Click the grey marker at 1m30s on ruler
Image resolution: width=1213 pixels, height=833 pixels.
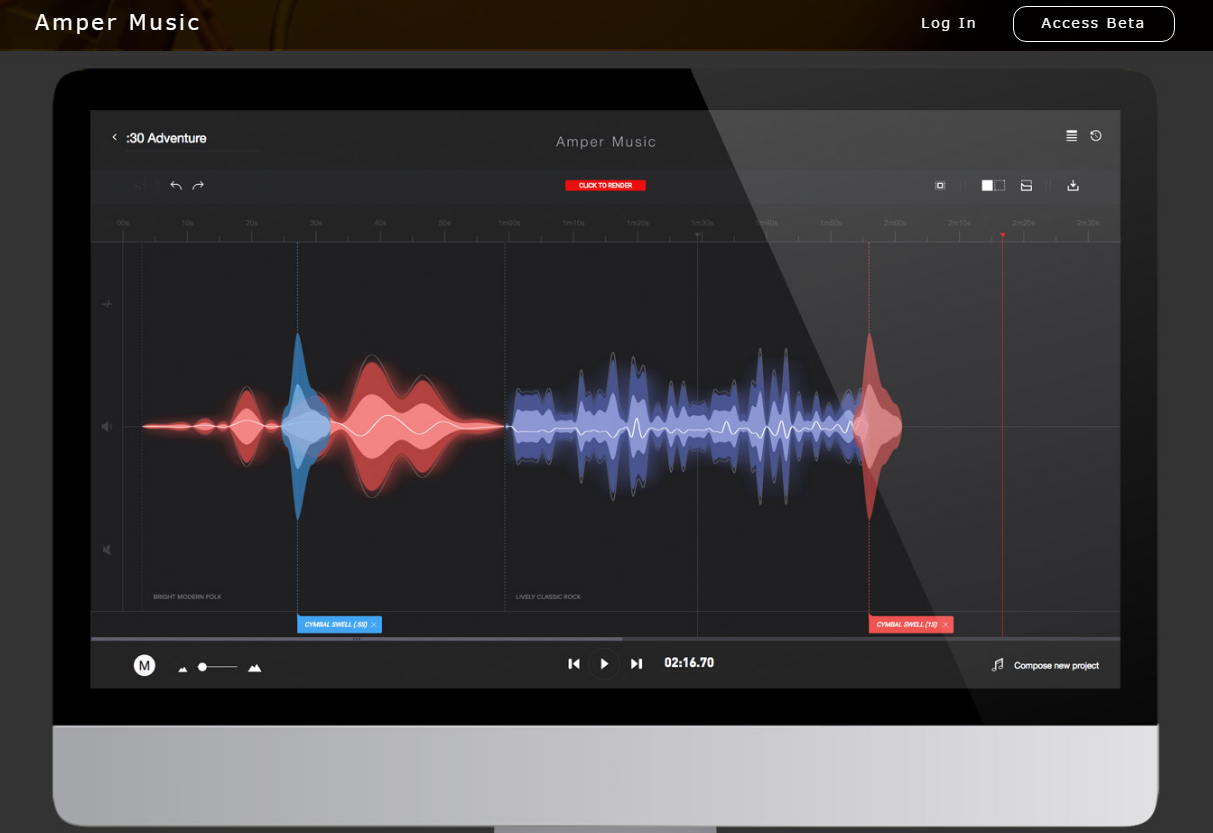pos(698,235)
